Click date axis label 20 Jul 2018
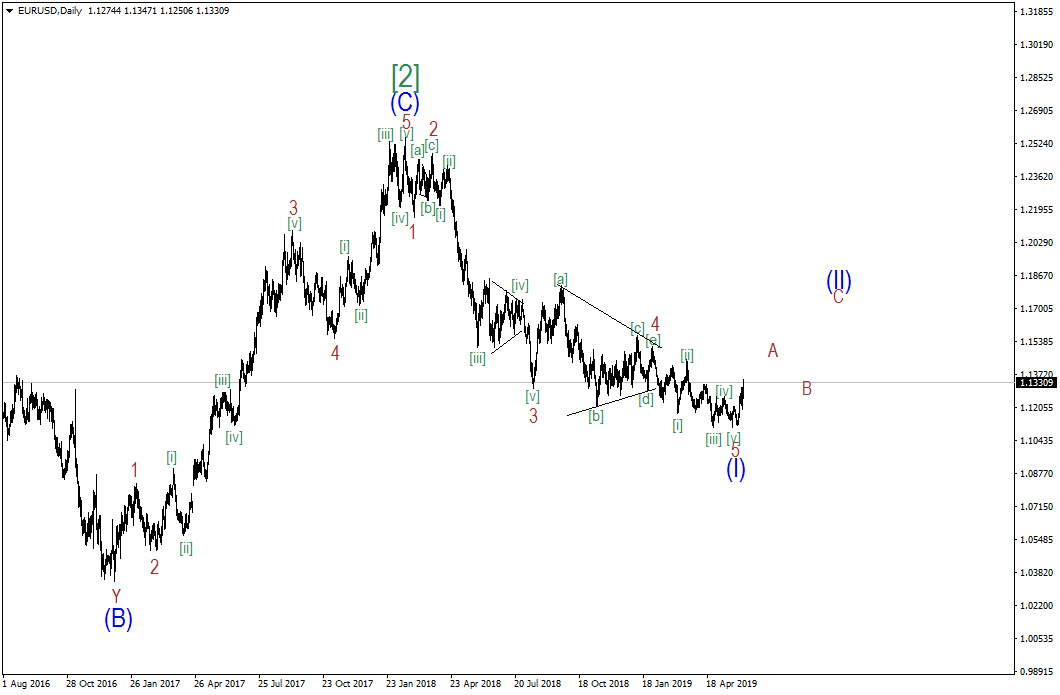The height and width of the screenshot is (695, 1060). click(x=537, y=684)
